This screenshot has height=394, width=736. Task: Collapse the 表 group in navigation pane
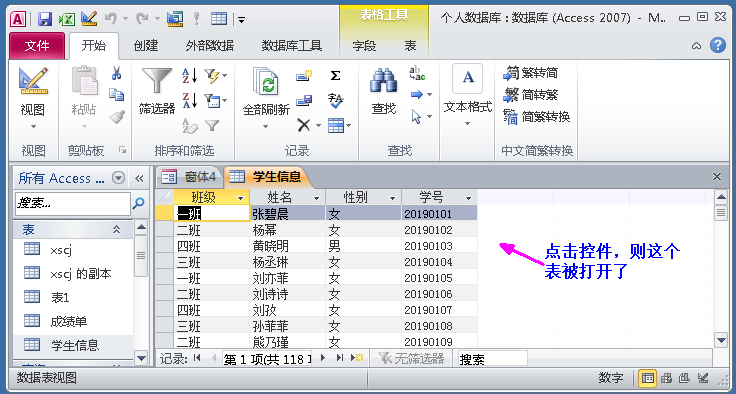tap(116, 230)
